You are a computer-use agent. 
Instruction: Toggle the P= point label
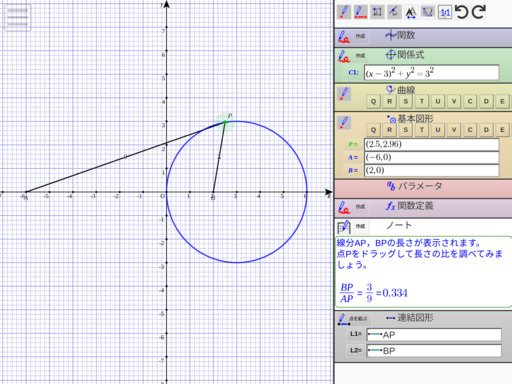353,144
